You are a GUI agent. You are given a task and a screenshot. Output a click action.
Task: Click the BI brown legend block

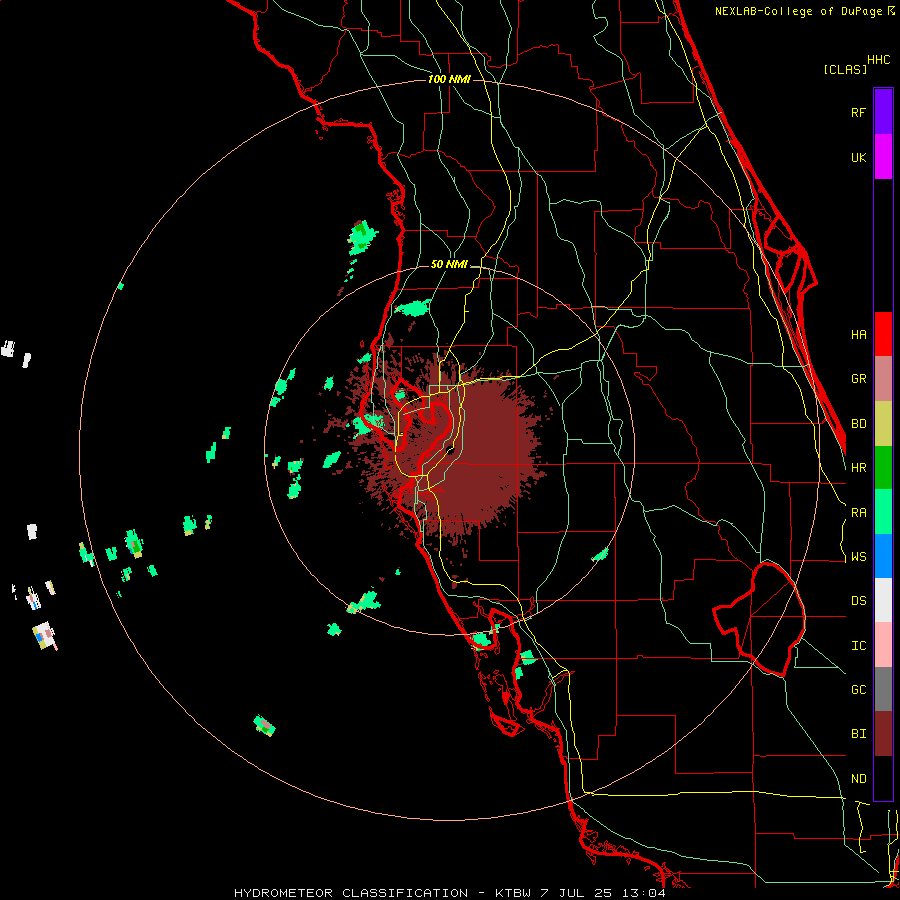click(883, 734)
